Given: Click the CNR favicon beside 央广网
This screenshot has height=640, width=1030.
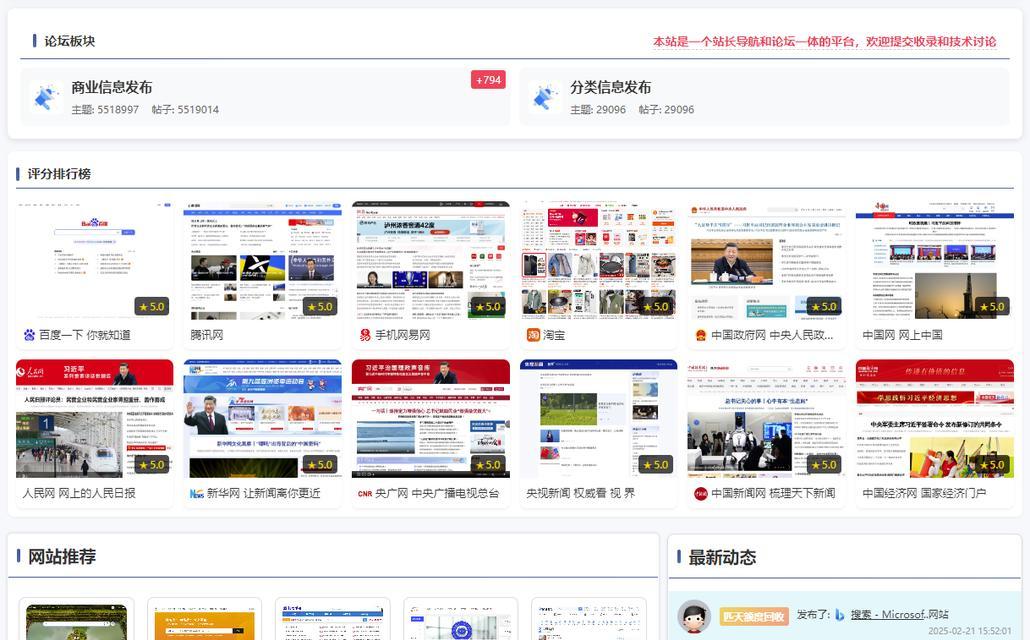Looking at the screenshot, I should (365, 493).
